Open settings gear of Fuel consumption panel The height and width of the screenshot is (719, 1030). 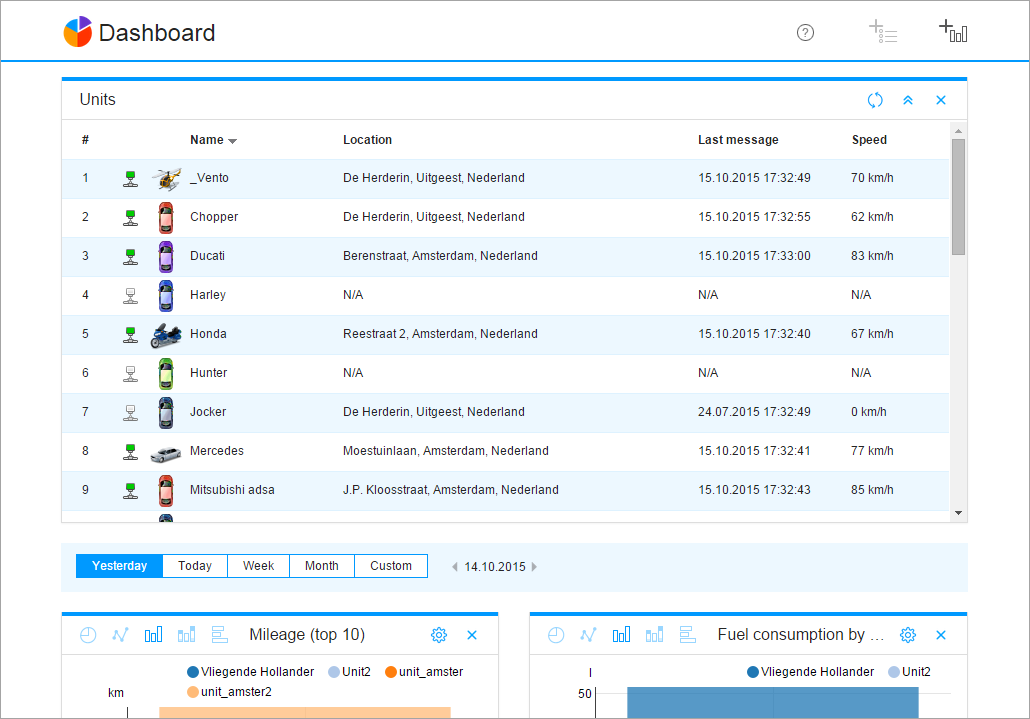pos(907,635)
